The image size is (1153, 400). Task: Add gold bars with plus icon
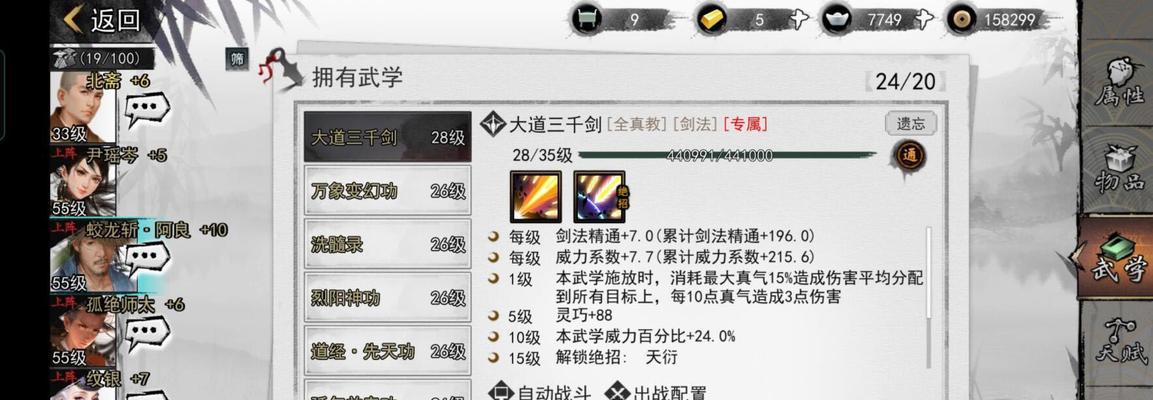click(799, 20)
